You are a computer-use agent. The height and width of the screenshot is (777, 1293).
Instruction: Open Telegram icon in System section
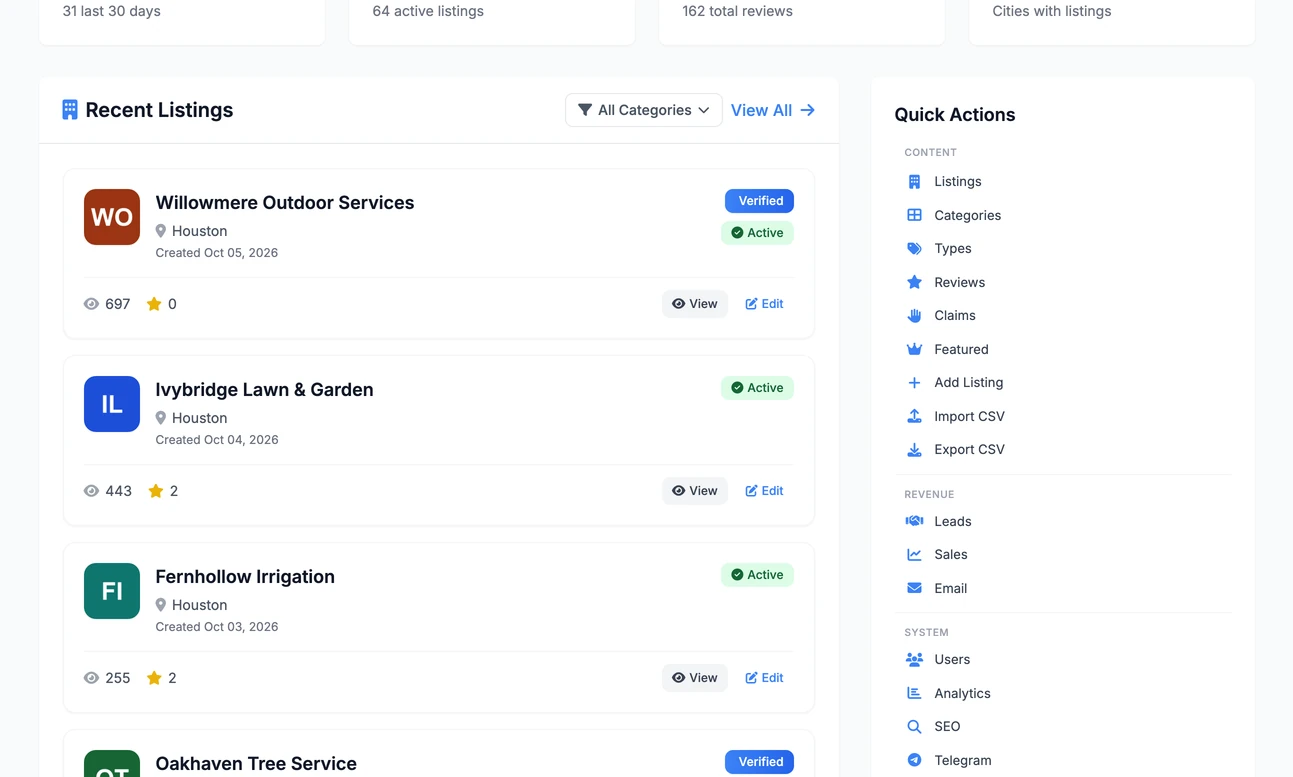914,760
